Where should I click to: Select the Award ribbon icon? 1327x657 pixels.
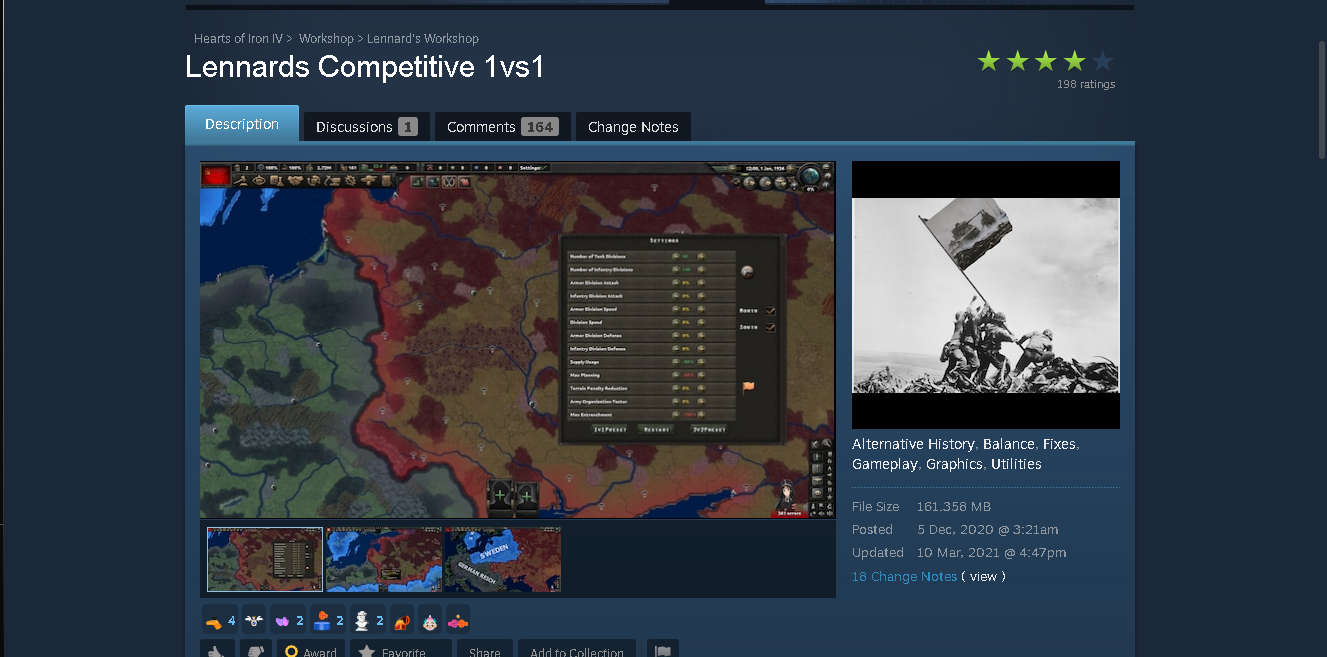pyautogui.click(x=310, y=651)
